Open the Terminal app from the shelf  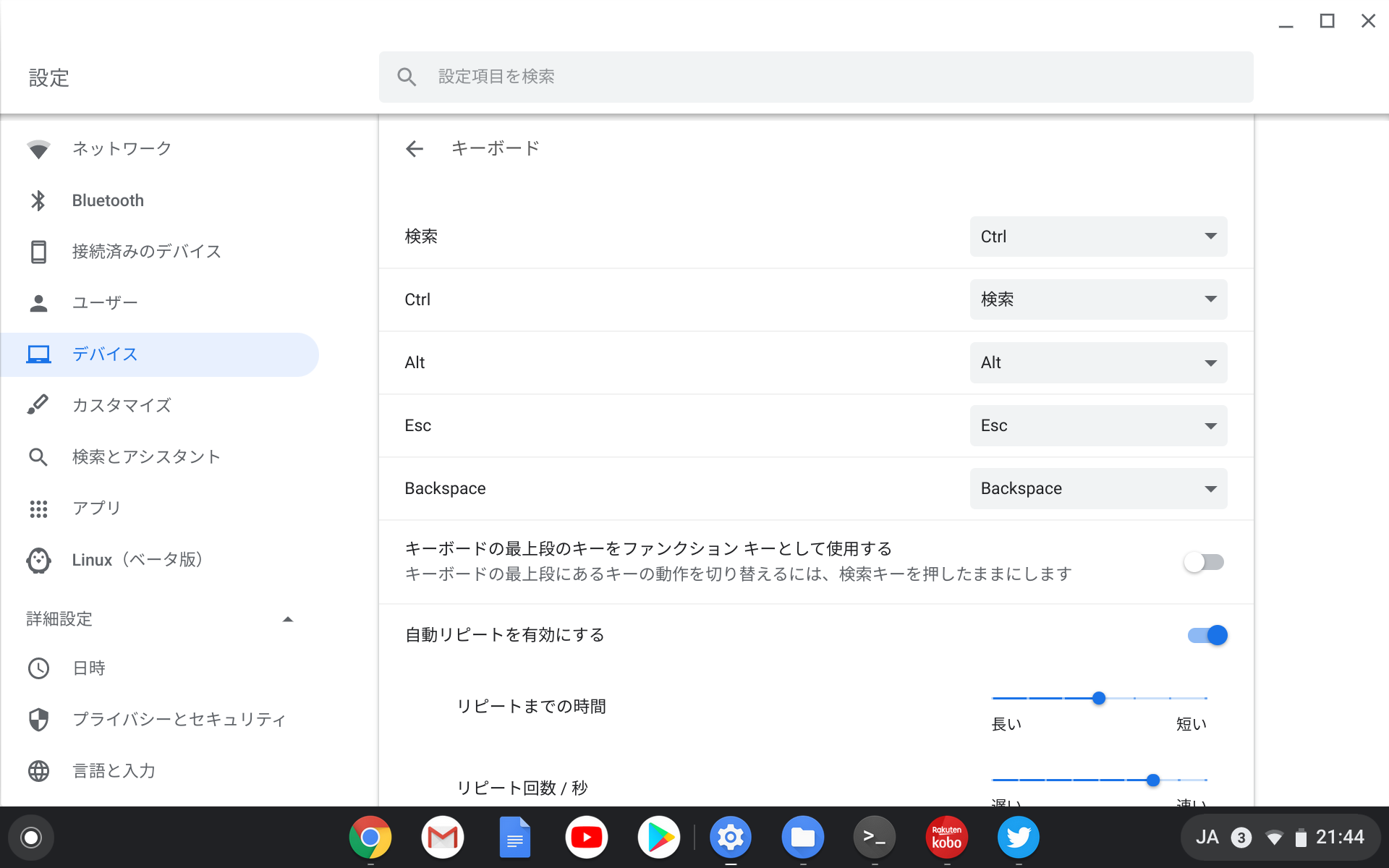pos(875,838)
